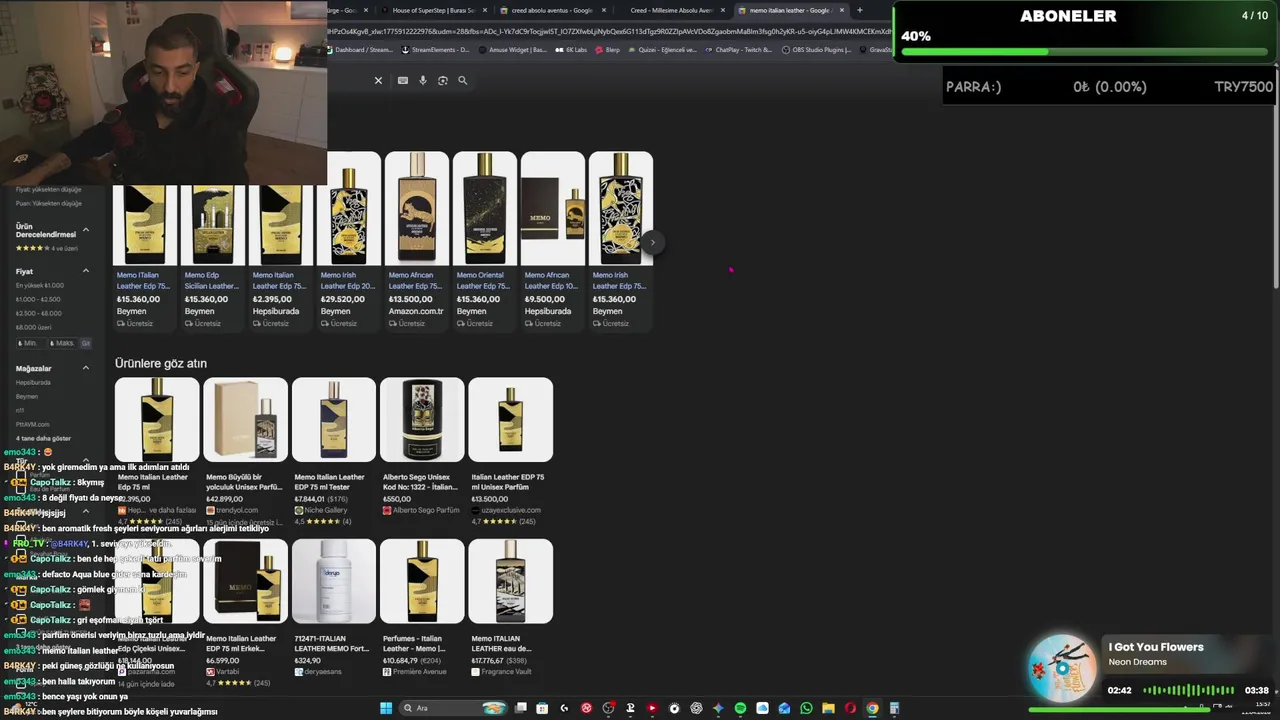Switch to Chrome on the taskbar
The height and width of the screenshot is (720, 1280).
(872, 708)
